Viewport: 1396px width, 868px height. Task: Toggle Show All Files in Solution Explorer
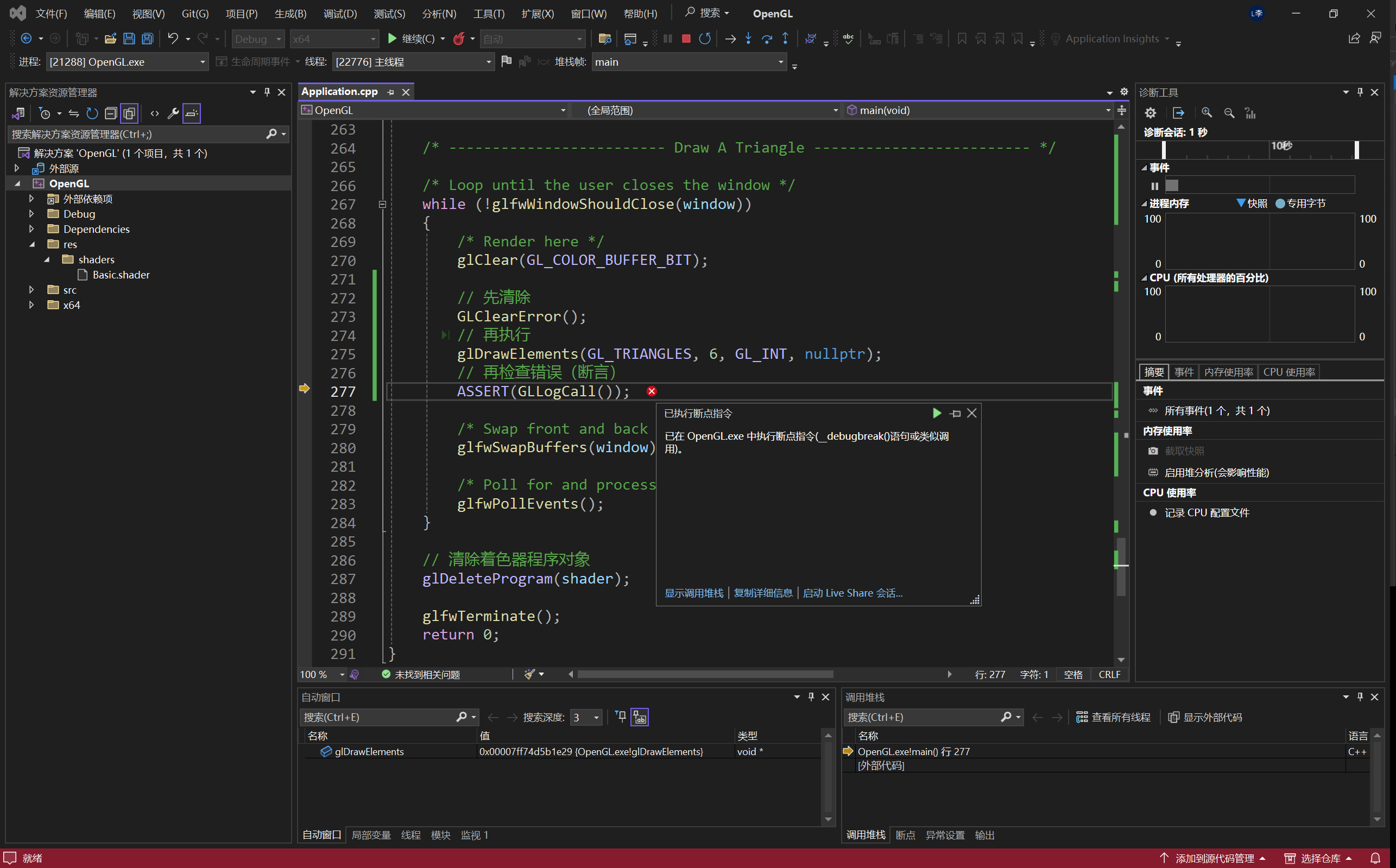(x=130, y=113)
